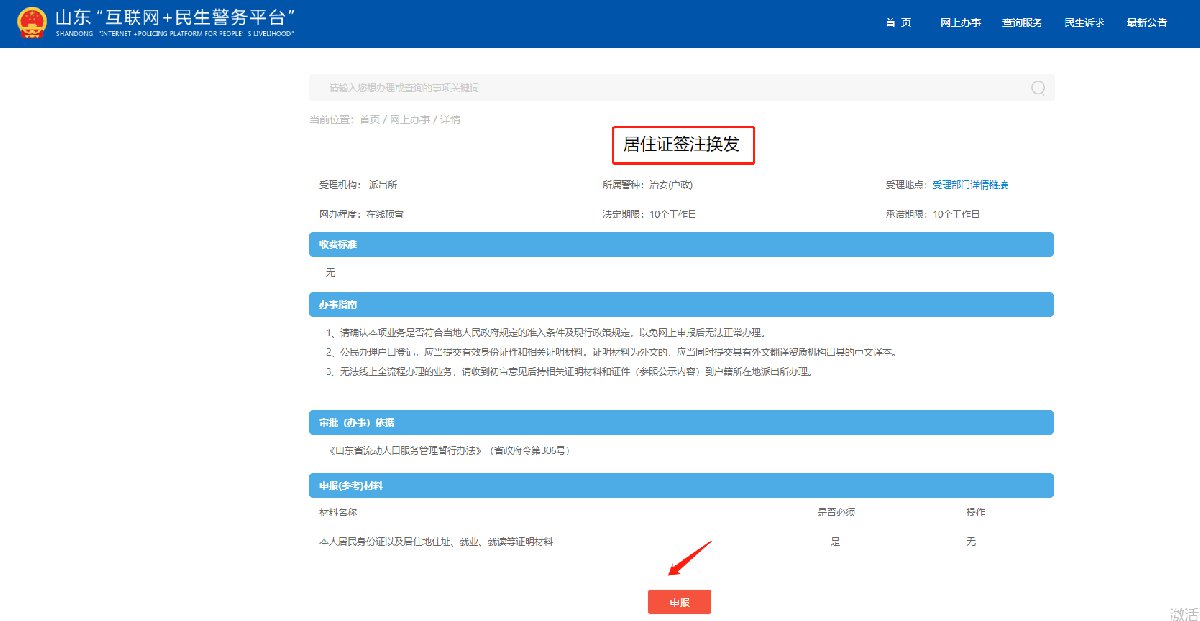Image resolution: width=1200 pixels, height=621 pixels.
Task: Click the 收费标准 section header
Action: coord(681,245)
